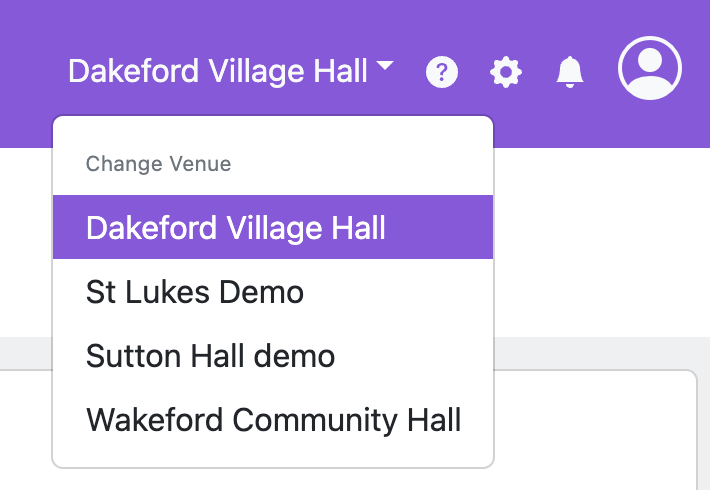Screen dimensions: 710x490
Task: Collapse the Dakeford Village Hall venue dropdown
Action: coord(231,72)
